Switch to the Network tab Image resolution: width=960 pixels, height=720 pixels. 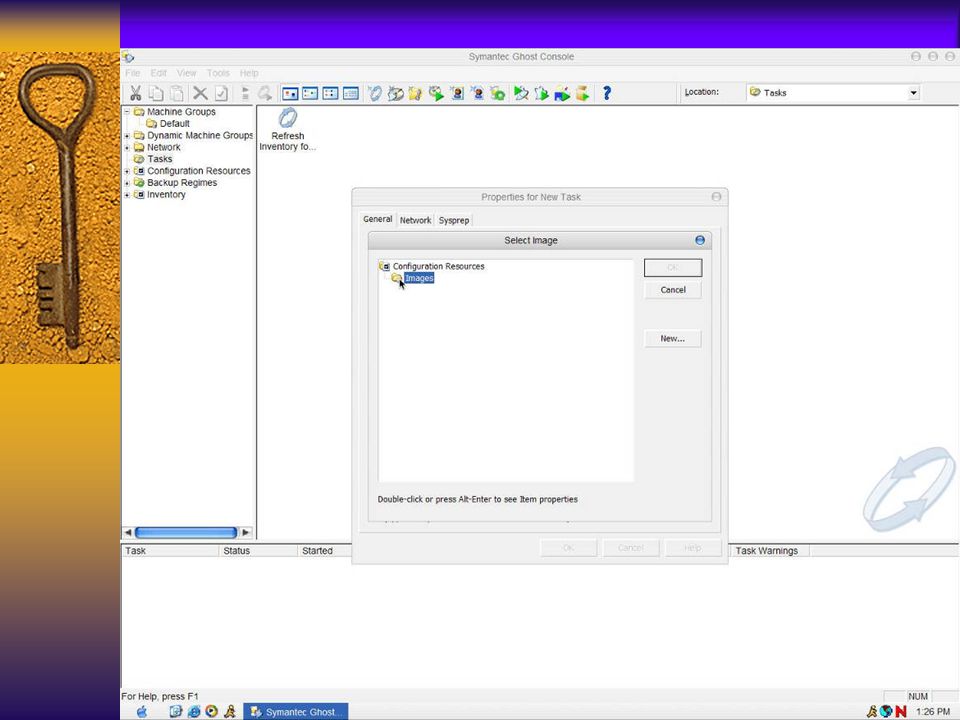[415, 220]
